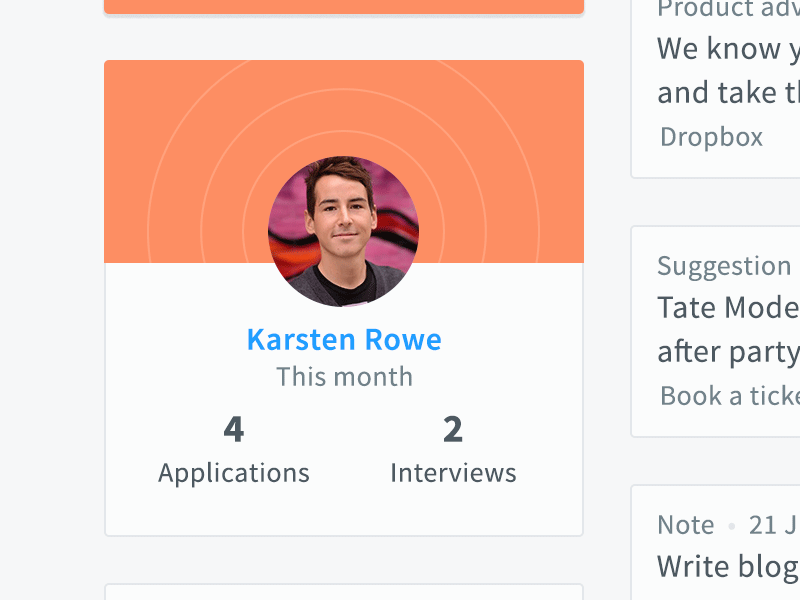800x600 pixels.
Task: Click the 21 J... date on the note
Action: (774, 525)
